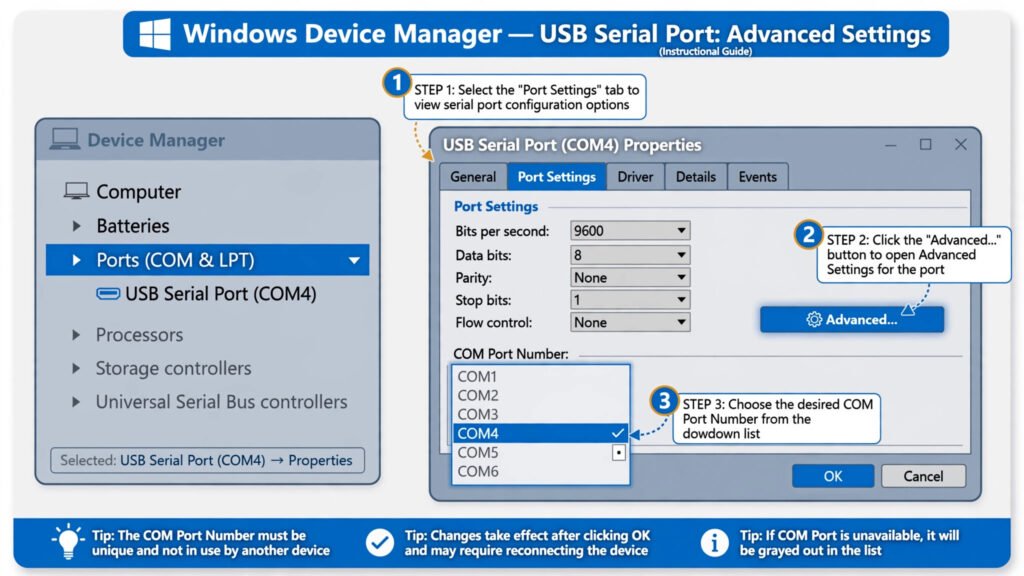Open the Bits per second dropdown
The image size is (1024, 576).
630,231
